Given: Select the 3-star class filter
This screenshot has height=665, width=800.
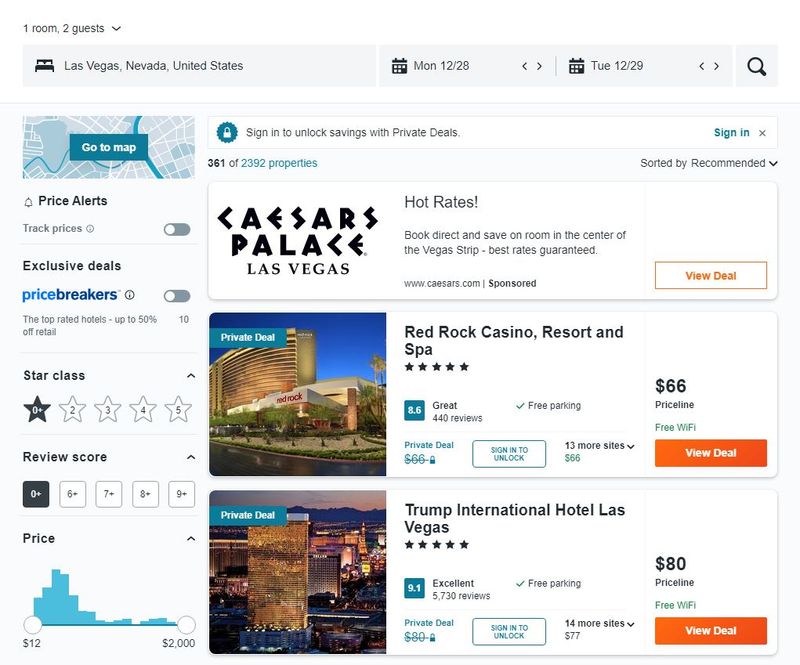Looking at the screenshot, I should click(107, 409).
